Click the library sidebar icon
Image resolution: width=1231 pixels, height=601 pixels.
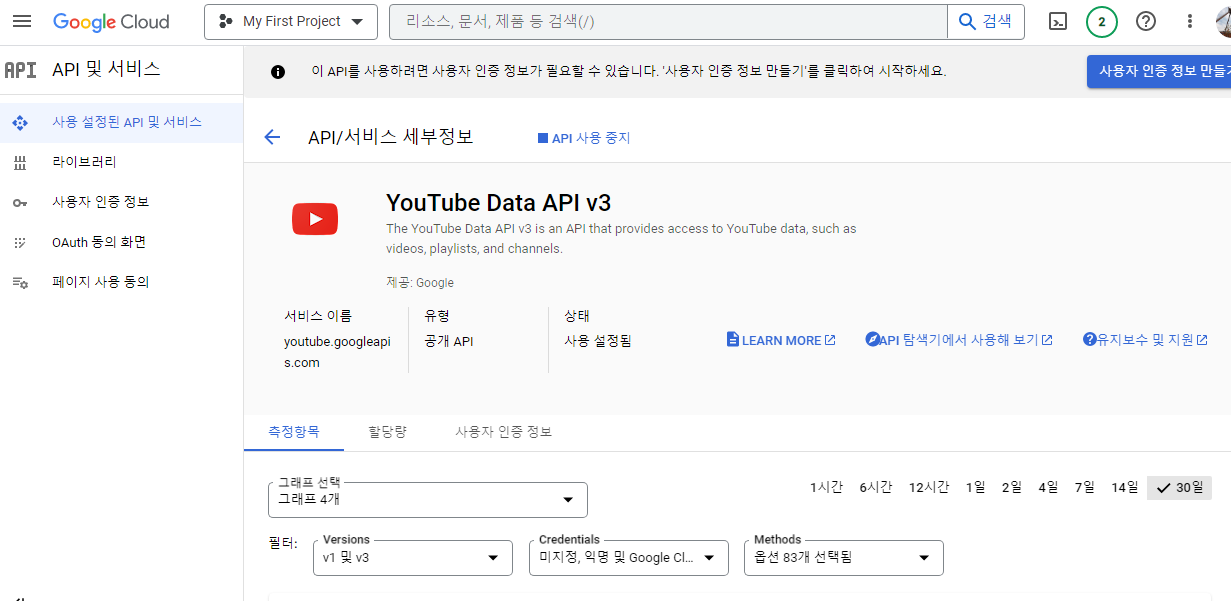point(20,162)
